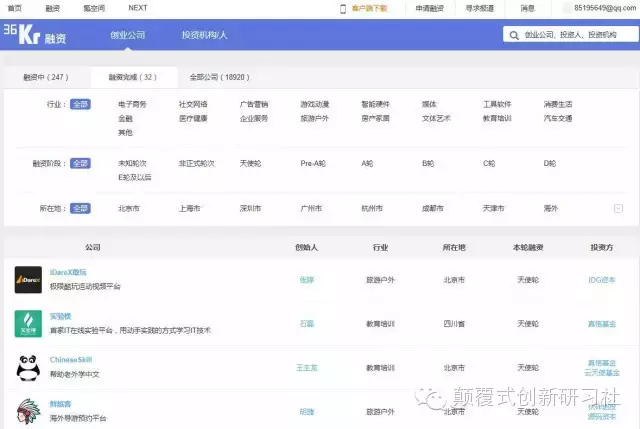This screenshot has height=429, width=640.
Task: Open 融资 in the top navigation
Action: tap(53, 8)
